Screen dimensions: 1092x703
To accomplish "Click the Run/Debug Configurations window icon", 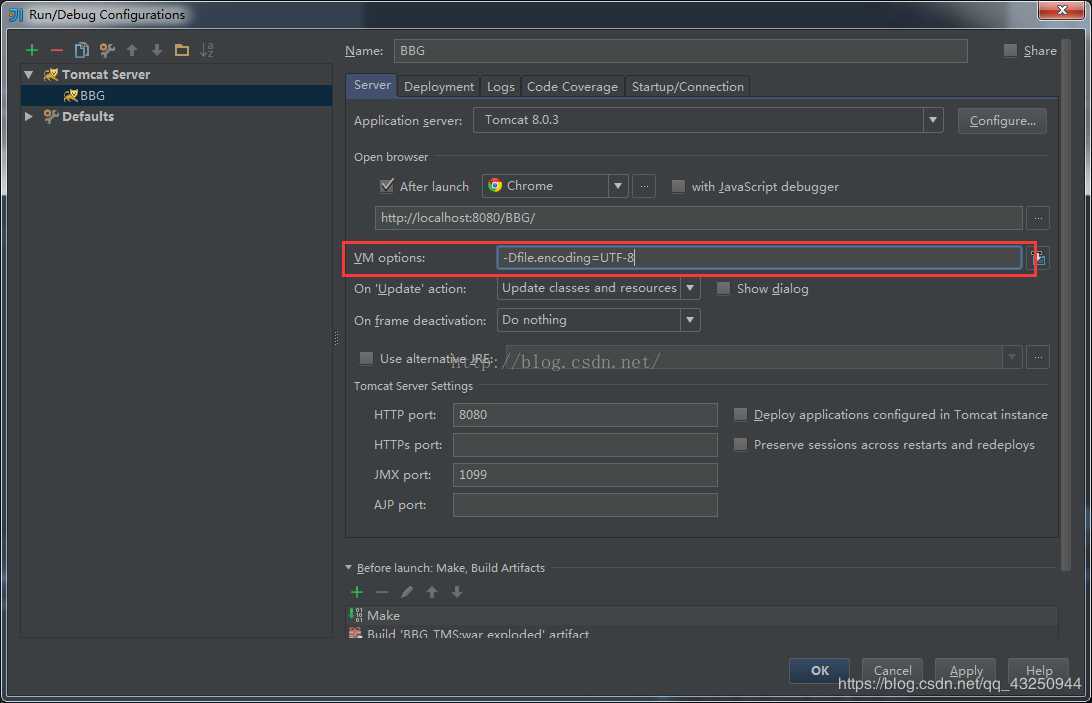I will pyautogui.click(x=15, y=14).
